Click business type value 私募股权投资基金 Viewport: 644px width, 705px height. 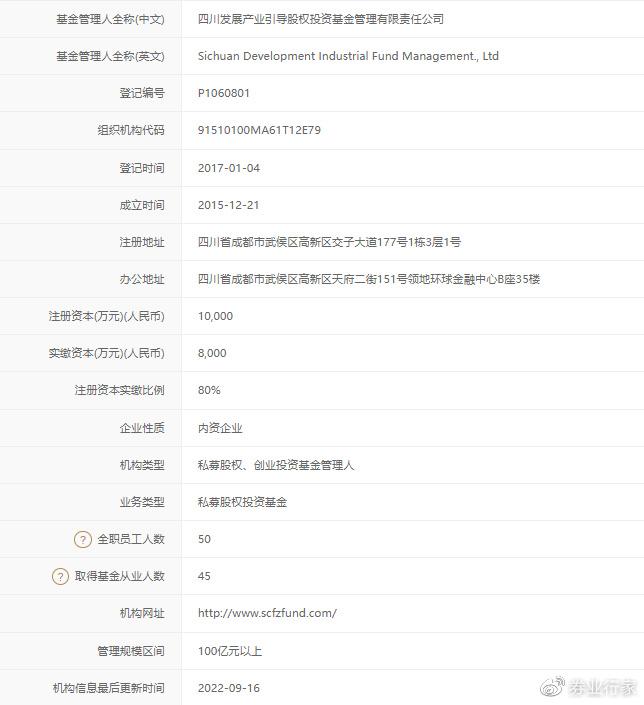(x=242, y=502)
